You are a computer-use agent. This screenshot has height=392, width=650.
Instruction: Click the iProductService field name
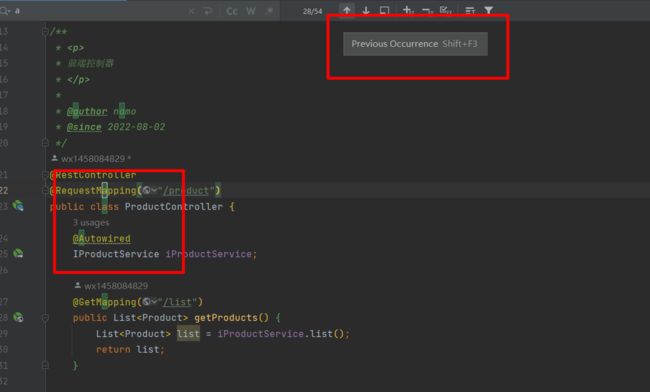[x=209, y=254]
